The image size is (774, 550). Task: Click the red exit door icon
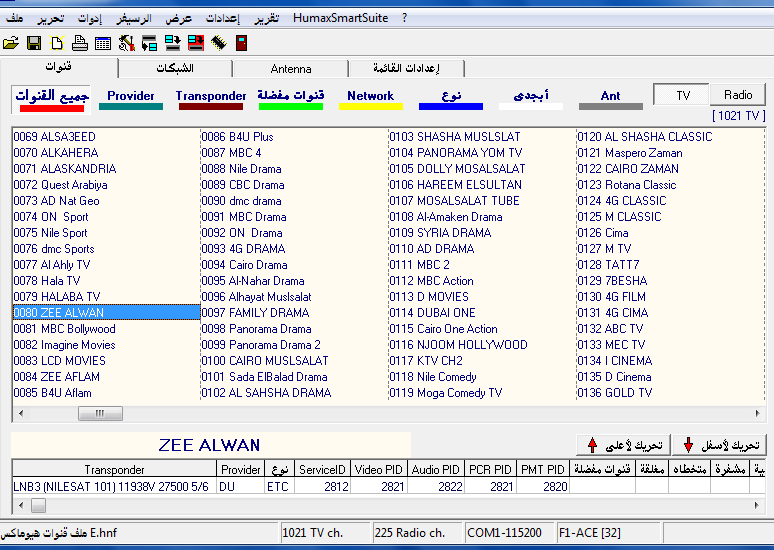[241, 43]
